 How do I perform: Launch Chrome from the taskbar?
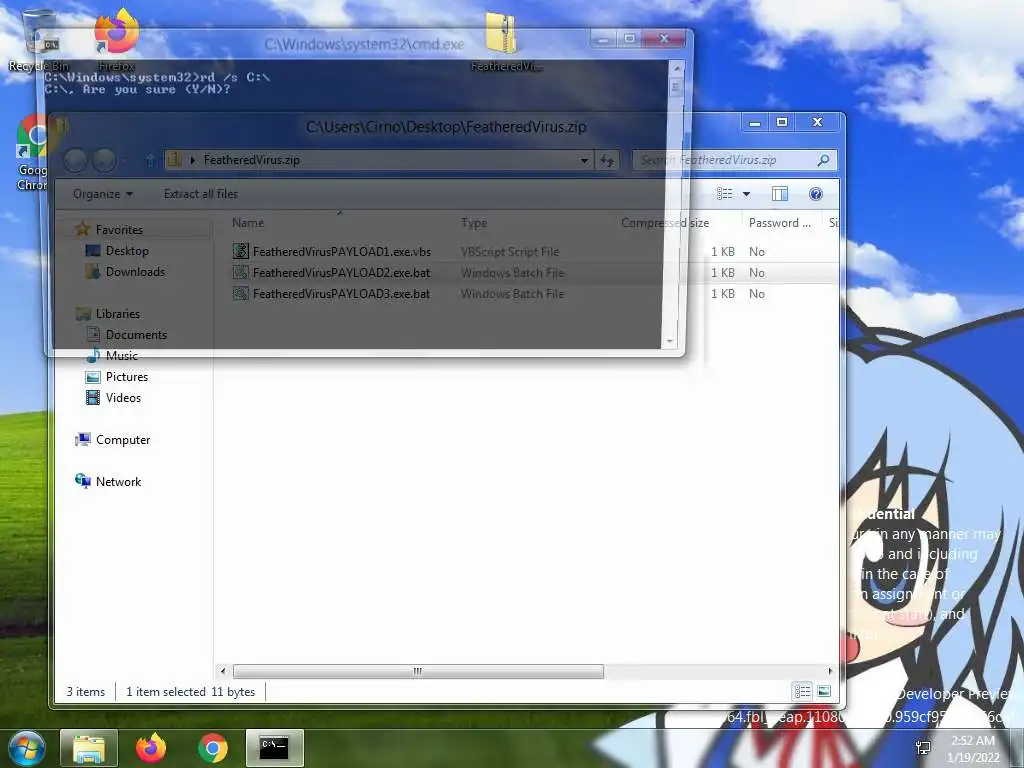coord(213,748)
